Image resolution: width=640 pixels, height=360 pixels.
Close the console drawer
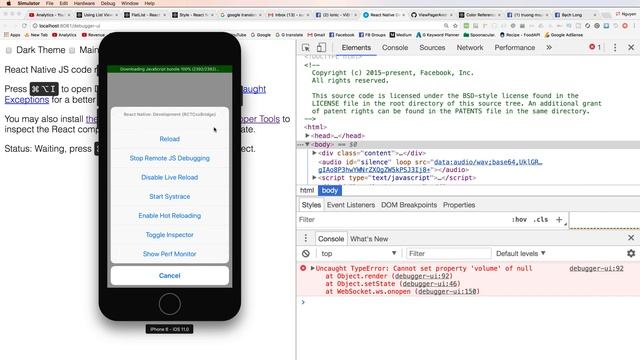coord(631,237)
